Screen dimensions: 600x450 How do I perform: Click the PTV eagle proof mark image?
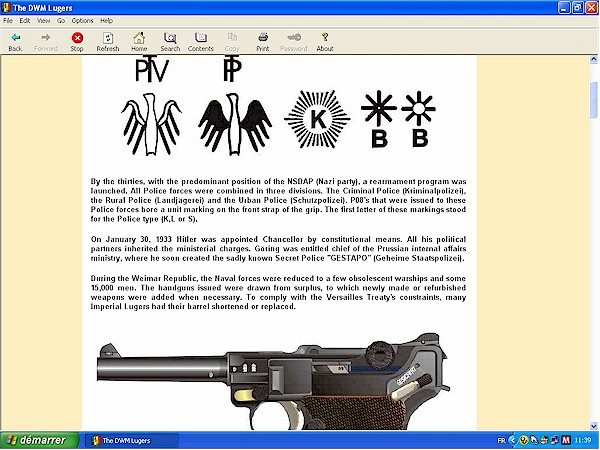pyautogui.click(x=152, y=105)
